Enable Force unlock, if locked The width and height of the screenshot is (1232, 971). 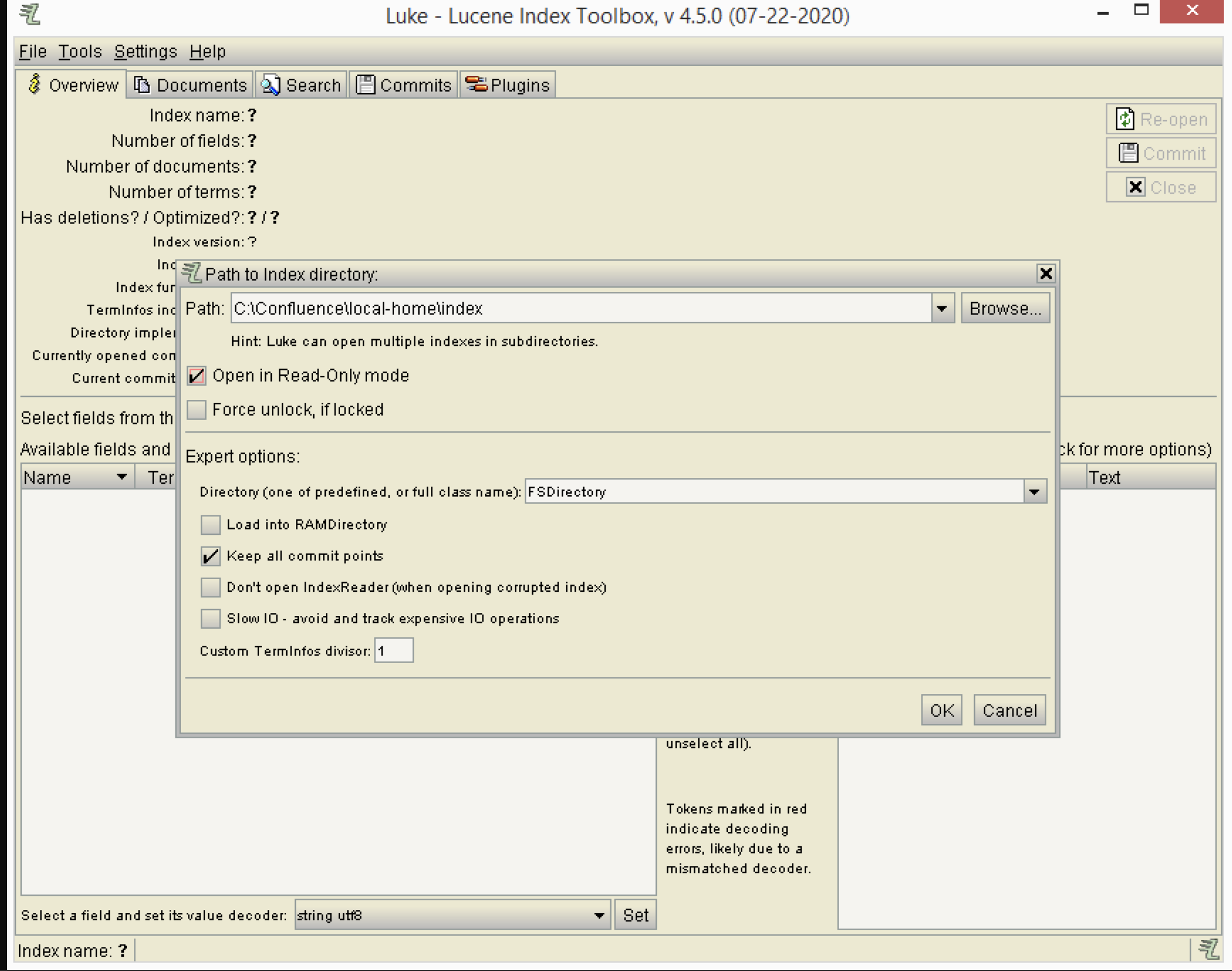pyautogui.click(x=197, y=410)
